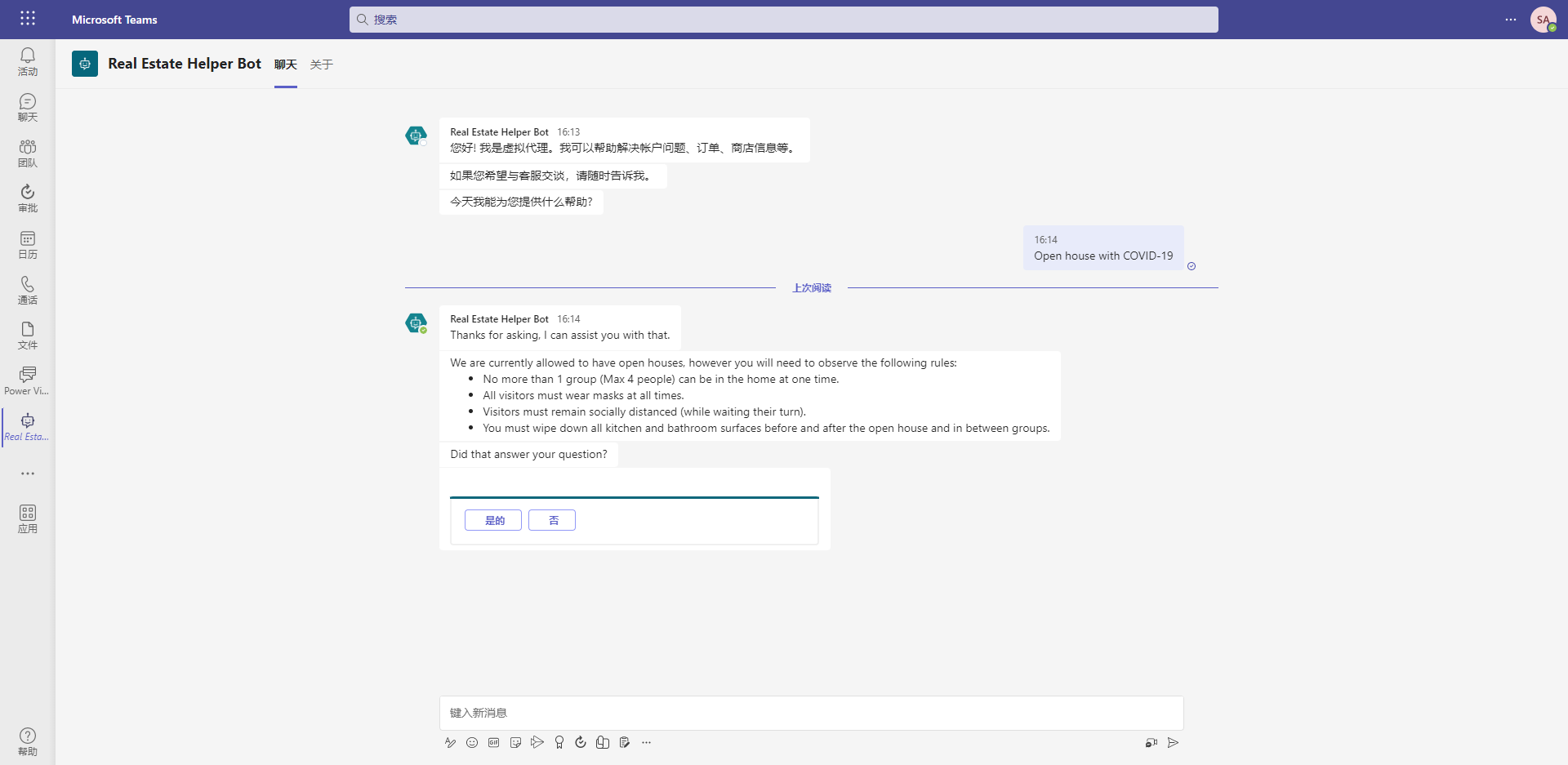Send the message with arrow icon
The width and height of the screenshot is (1568, 765).
(1174, 742)
